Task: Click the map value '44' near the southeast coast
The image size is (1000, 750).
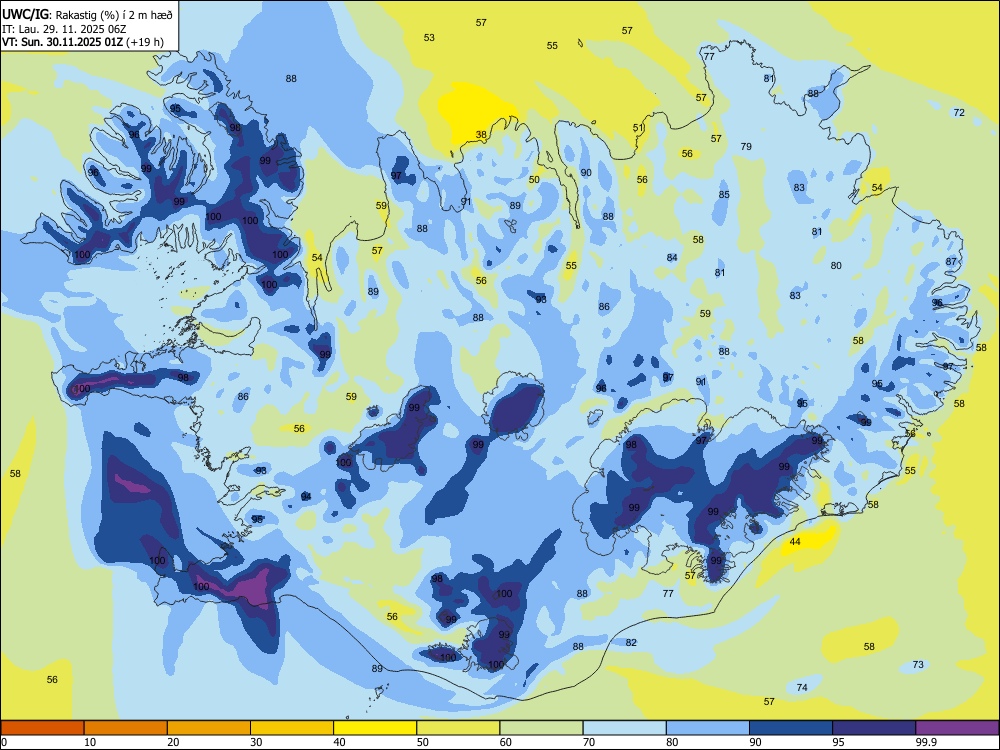Action: pyautogui.click(x=795, y=541)
